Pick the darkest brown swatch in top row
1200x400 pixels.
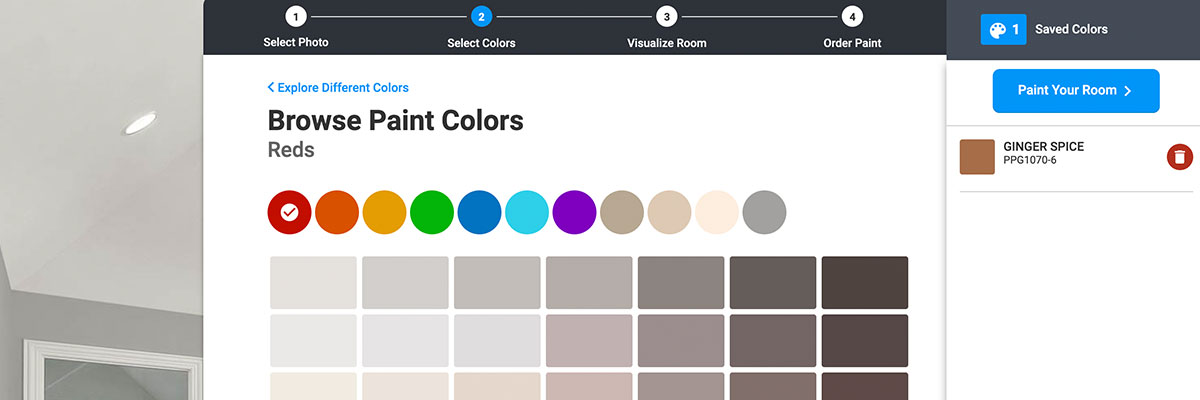point(864,282)
